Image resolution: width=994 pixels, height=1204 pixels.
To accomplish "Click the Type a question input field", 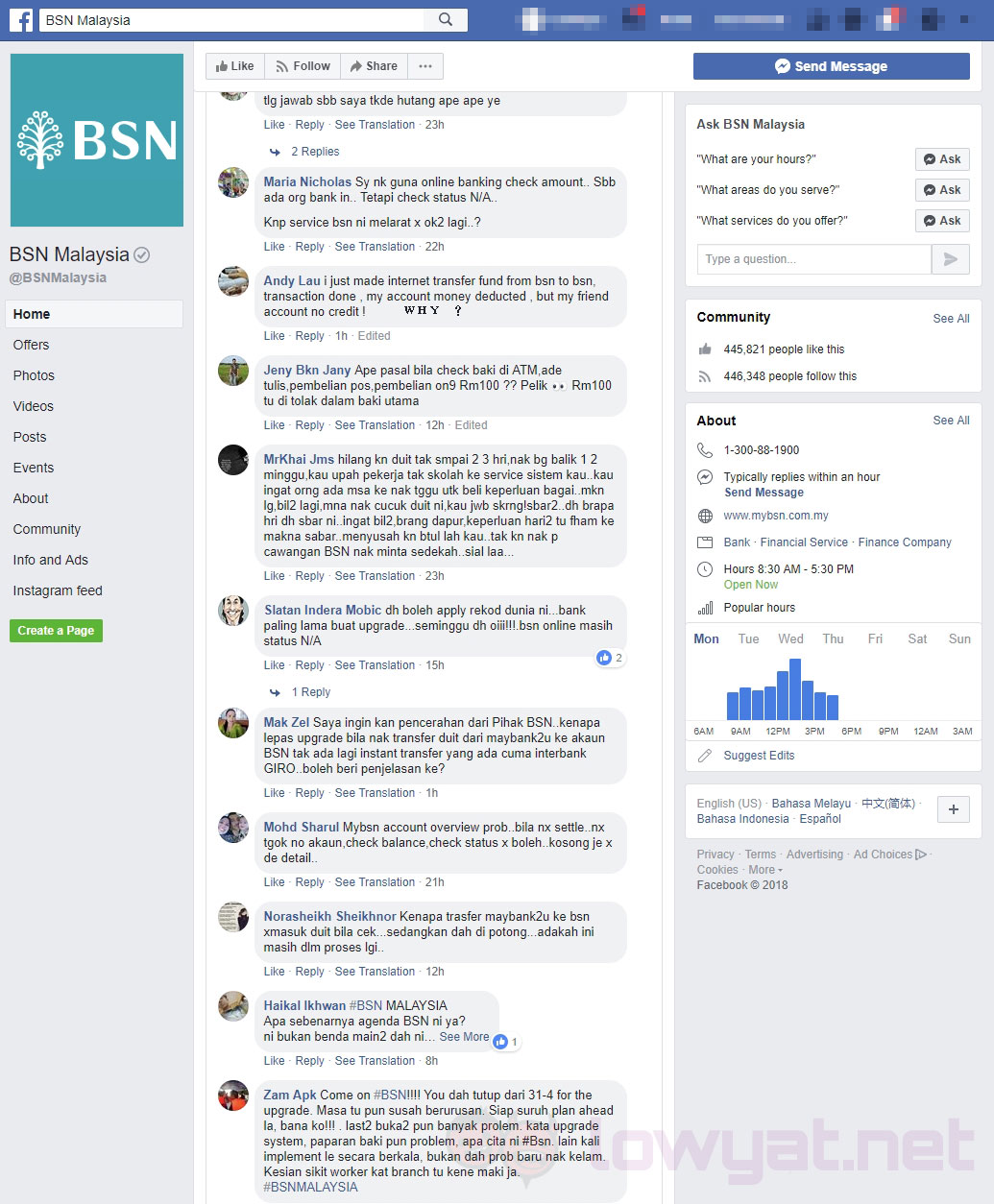I will tap(812, 259).
